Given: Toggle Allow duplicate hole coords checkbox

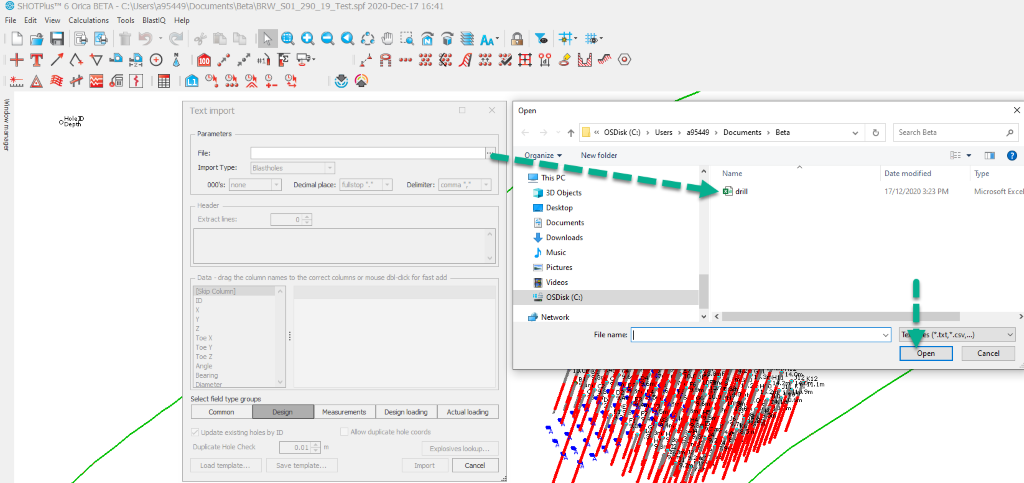Looking at the screenshot, I should tap(344, 432).
